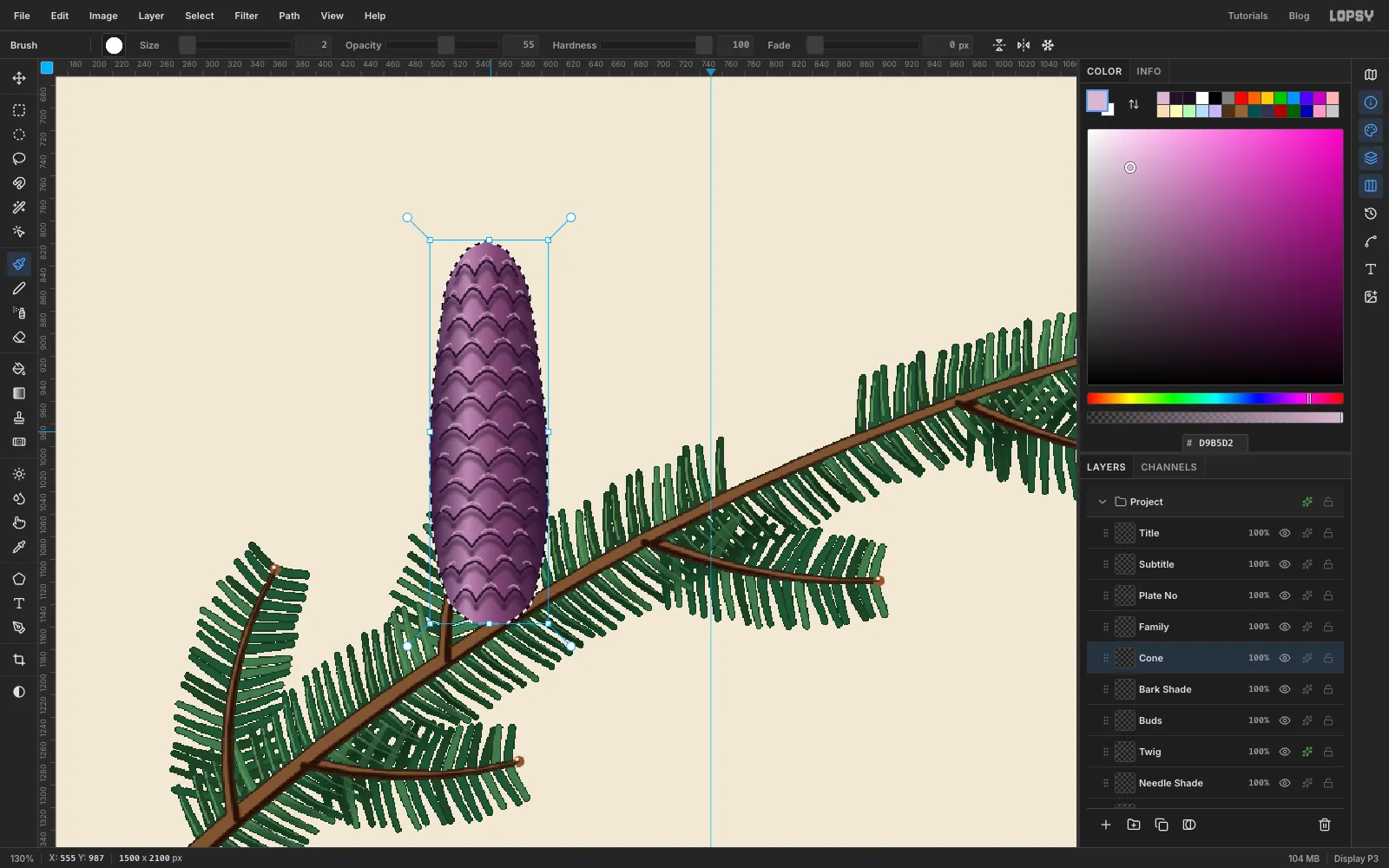Select the magnetic lasso magnet tool
1389x868 pixels.
pyautogui.click(x=19, y=183)
